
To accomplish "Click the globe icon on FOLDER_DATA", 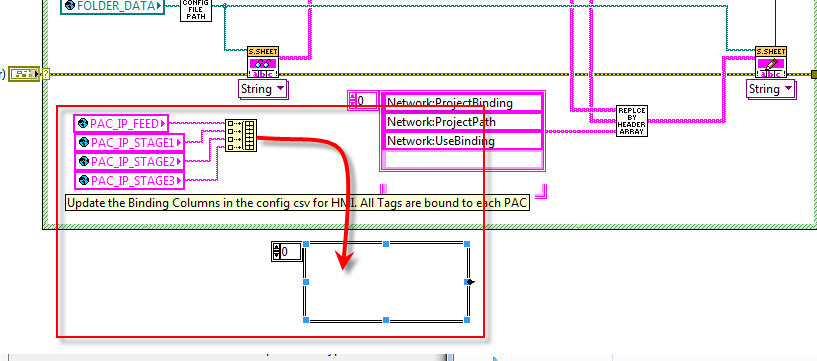I will pos(69,6).
